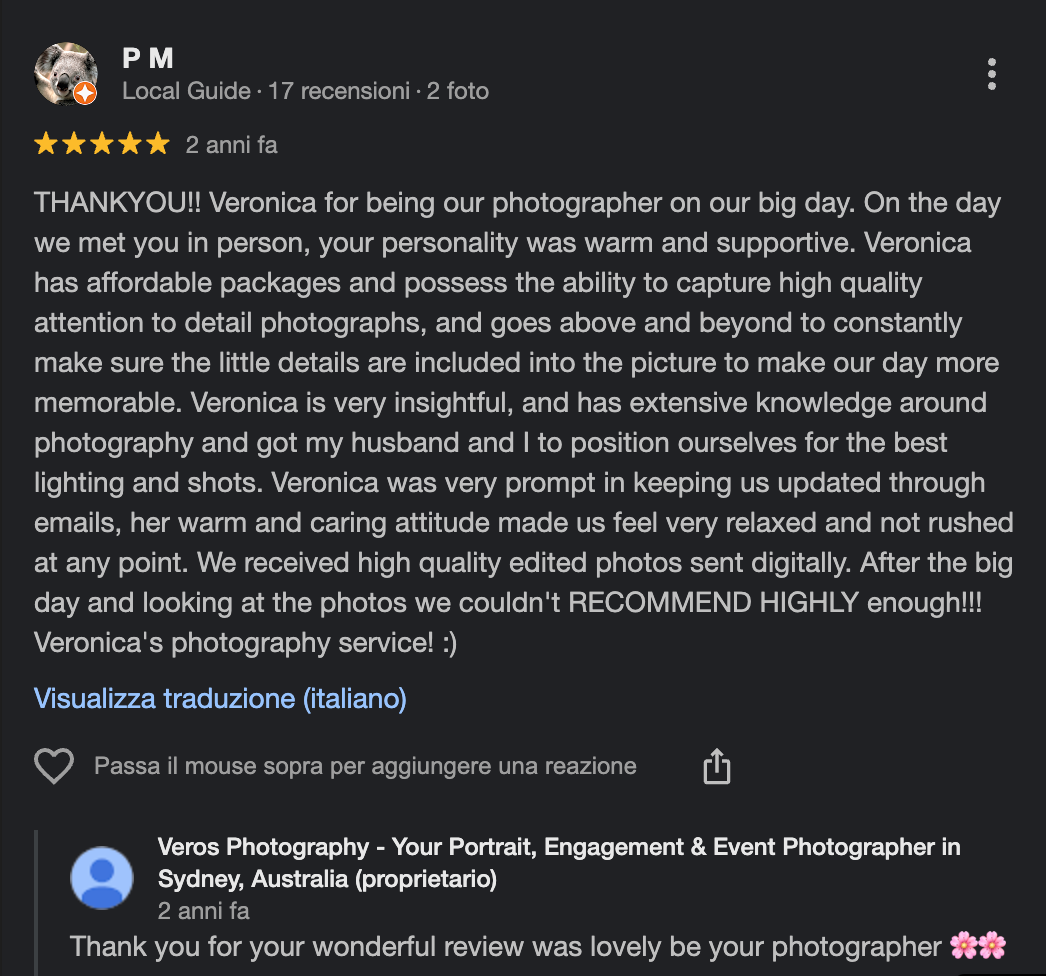Toggle the heart reaction on this review
The image size is (1046, 976).
click(54, 767)
